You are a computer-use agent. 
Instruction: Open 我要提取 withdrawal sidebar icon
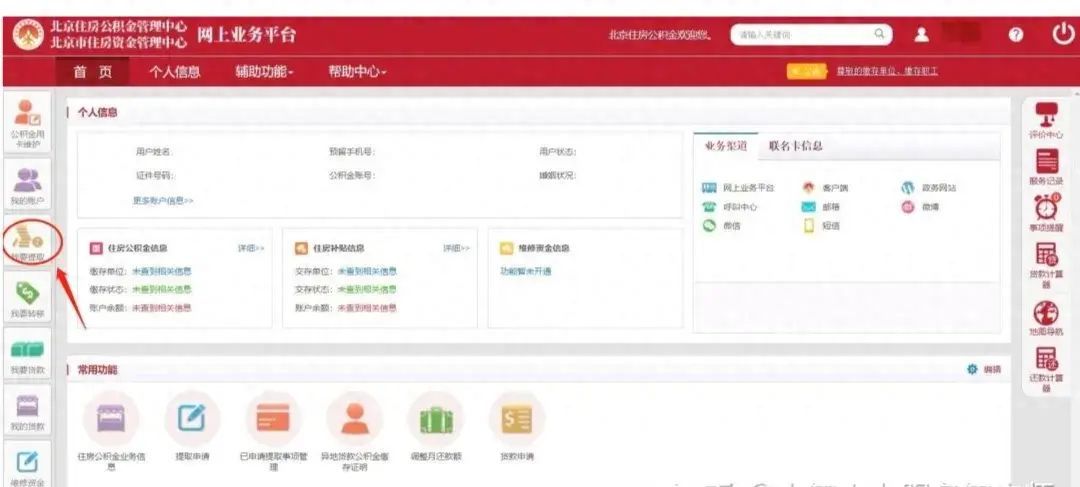28,243
